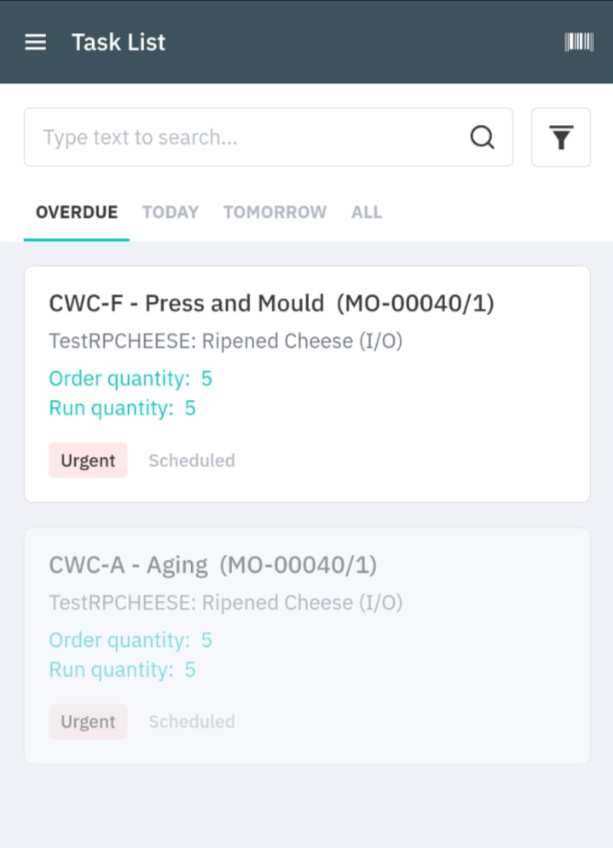Click Order quantity on Press and Mould card
Screen dimensions: 613x848
130,379
